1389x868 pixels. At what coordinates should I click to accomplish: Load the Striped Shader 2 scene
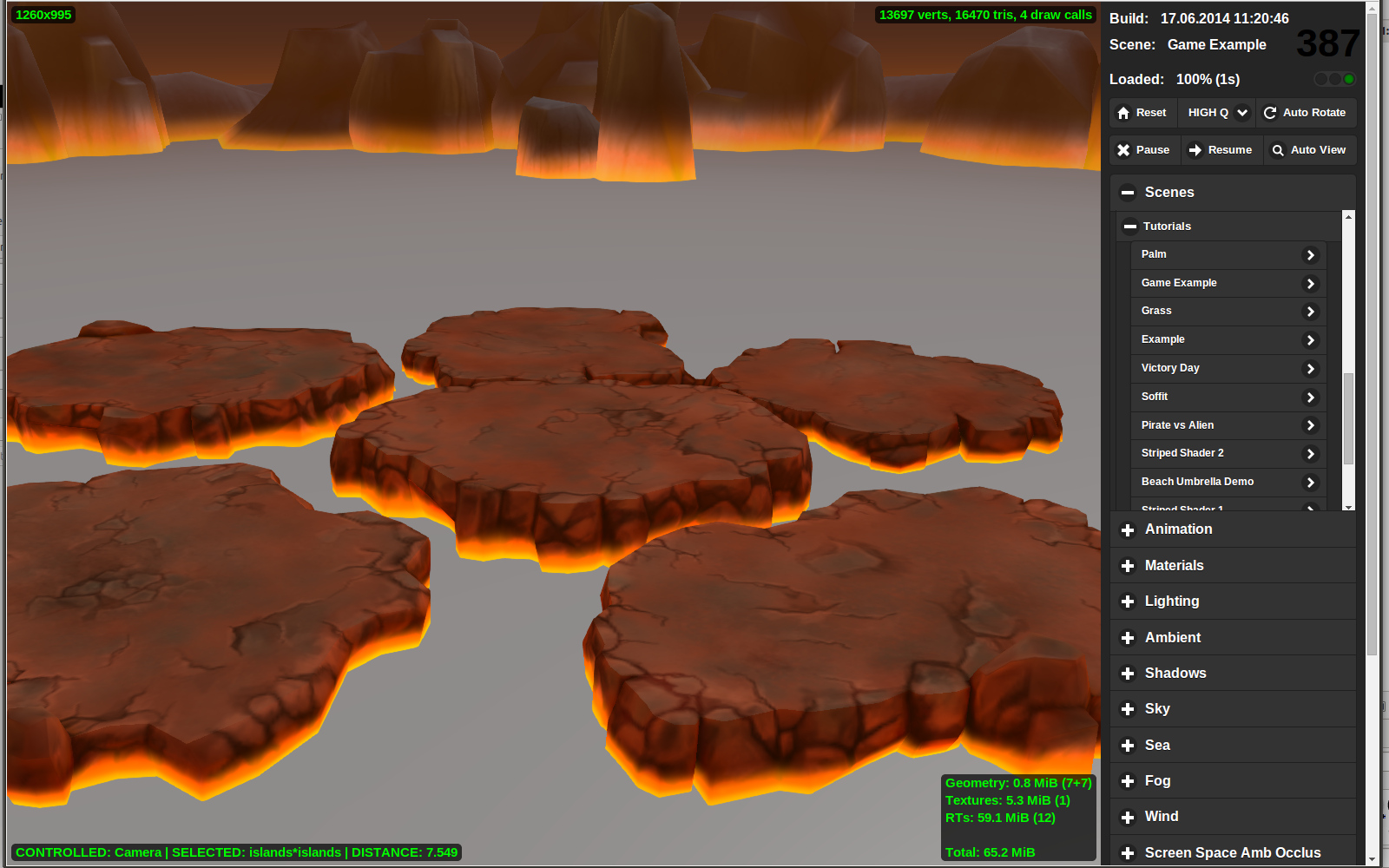point(1182,453)
